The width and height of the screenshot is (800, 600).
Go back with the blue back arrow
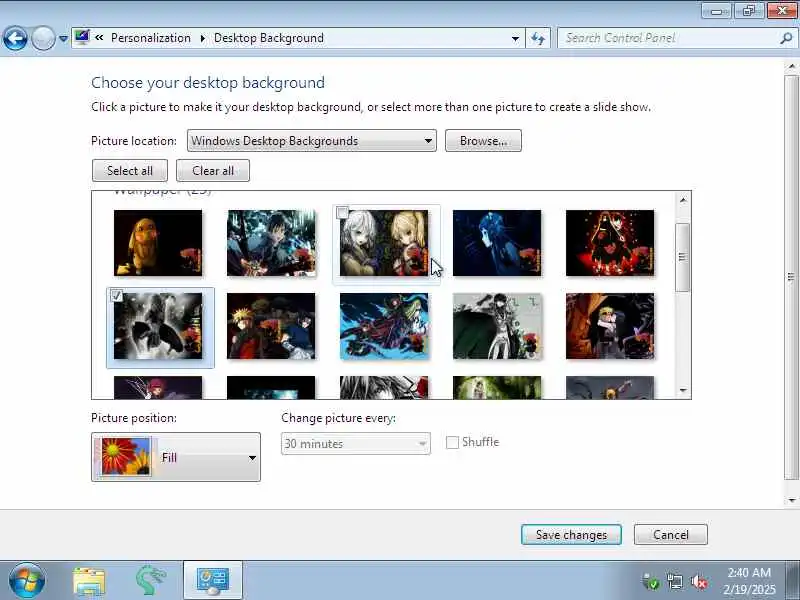[x=15, y=38]
